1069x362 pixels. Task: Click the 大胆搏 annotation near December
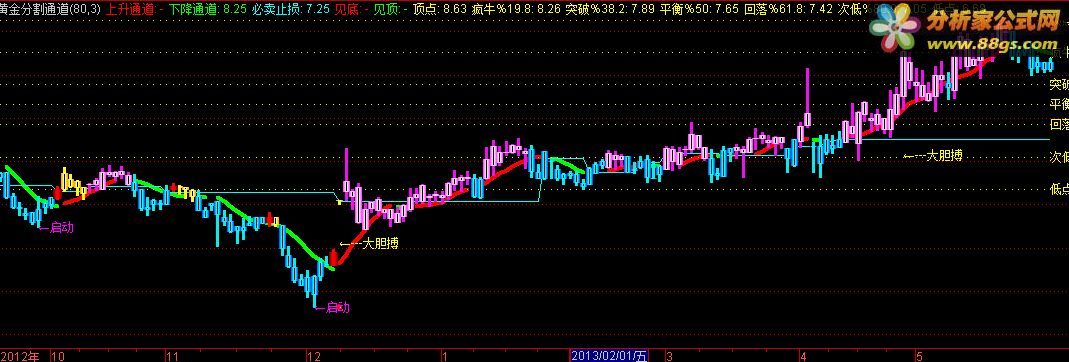coord(369,243)
